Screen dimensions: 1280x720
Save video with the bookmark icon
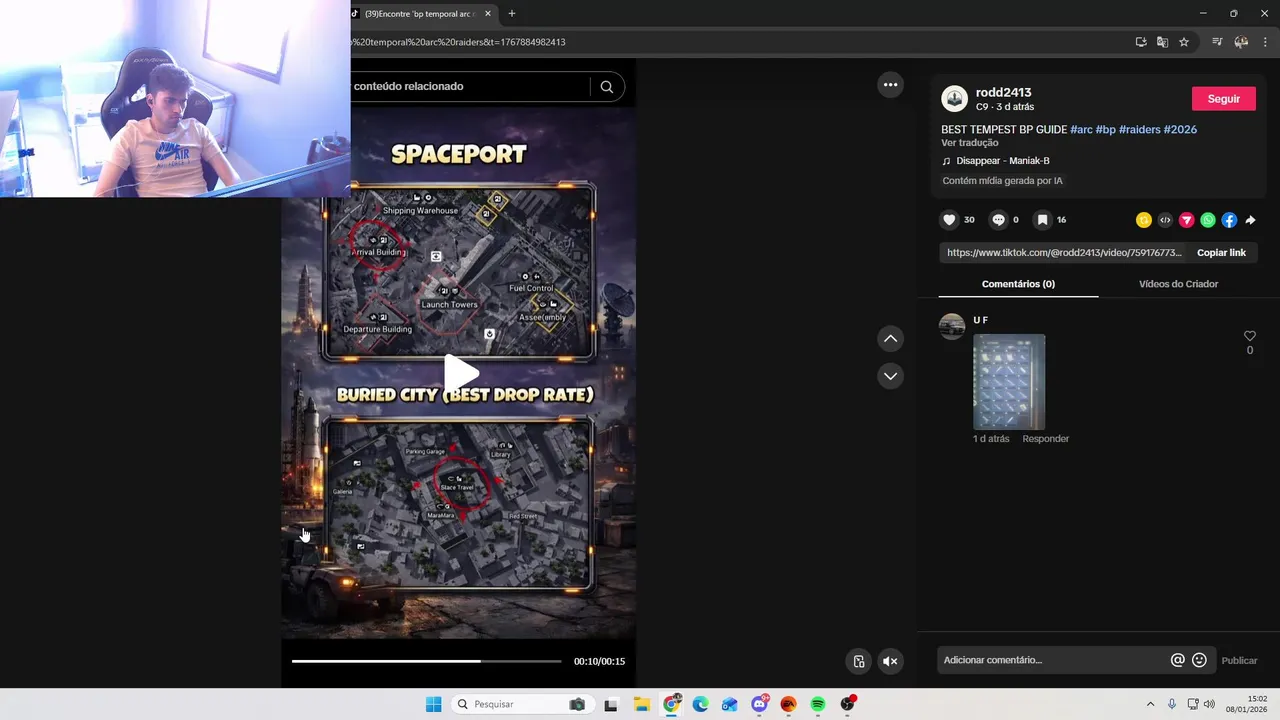point(1042,220)
